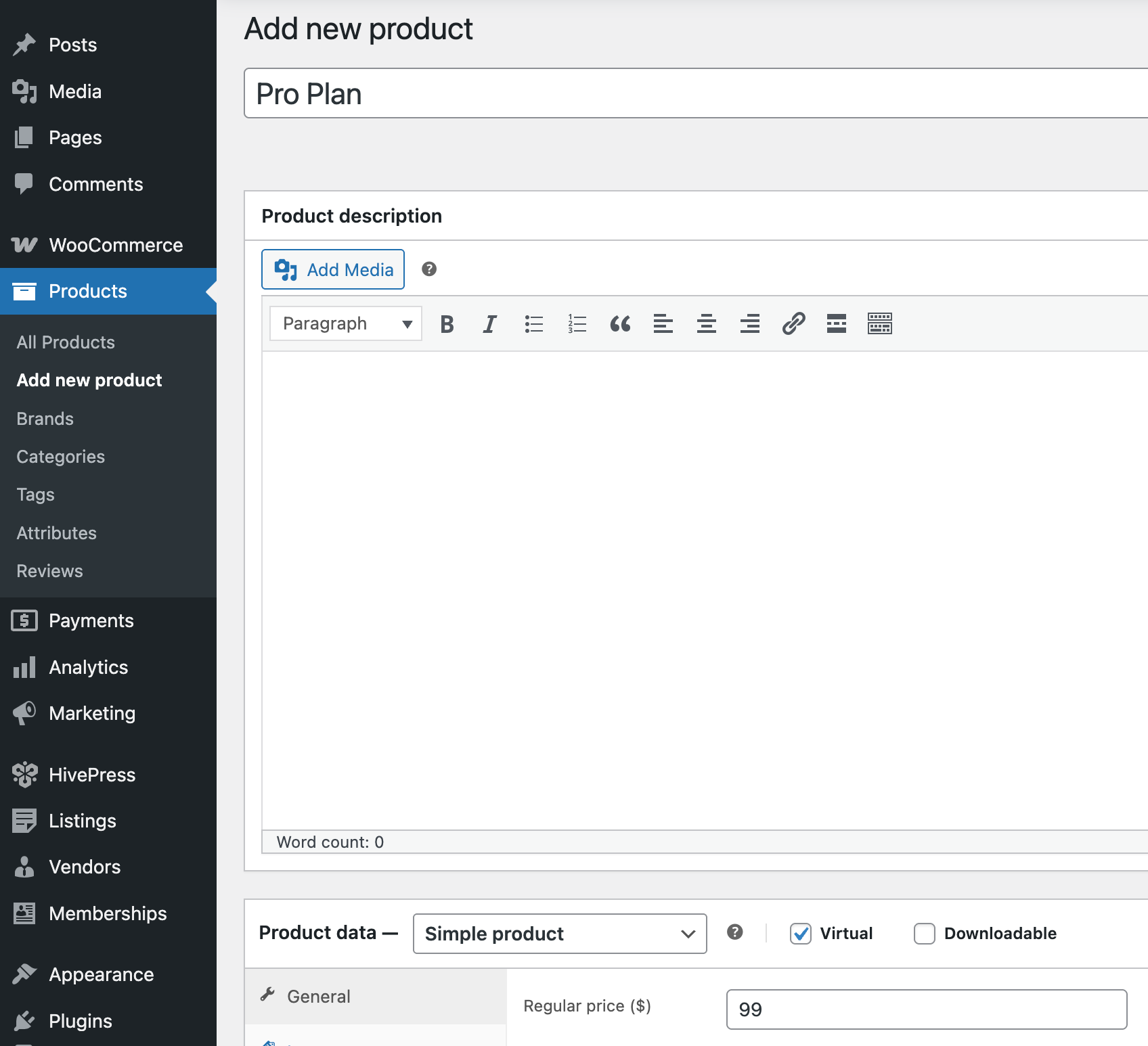Switch to the General product data tab
This screenshot has width=1148, height=1046.
point(318,996)
